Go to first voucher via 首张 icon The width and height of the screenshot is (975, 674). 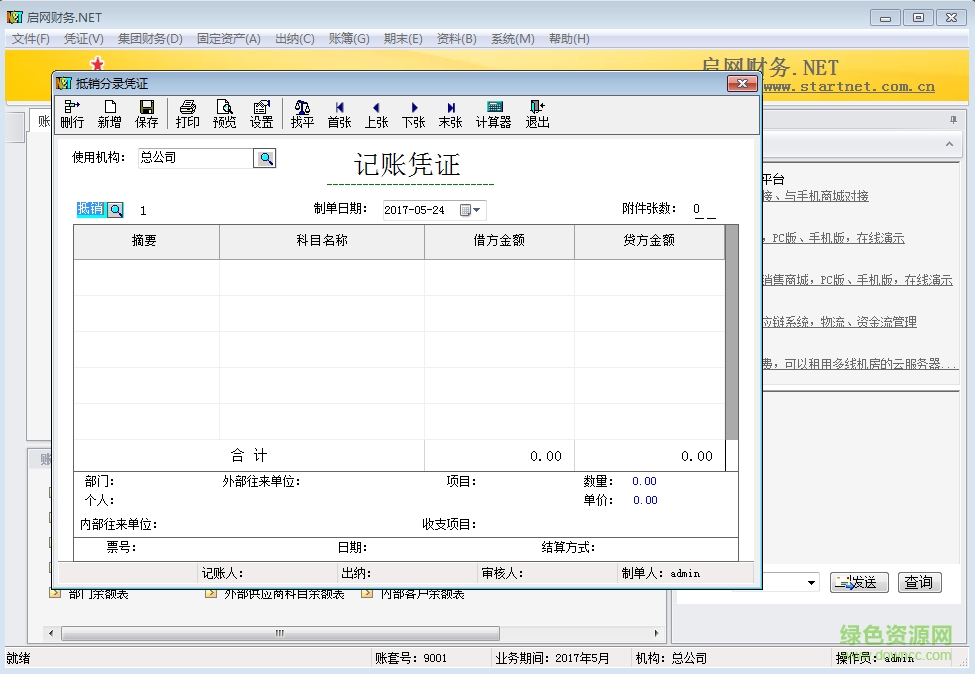(x=339, y=112)
